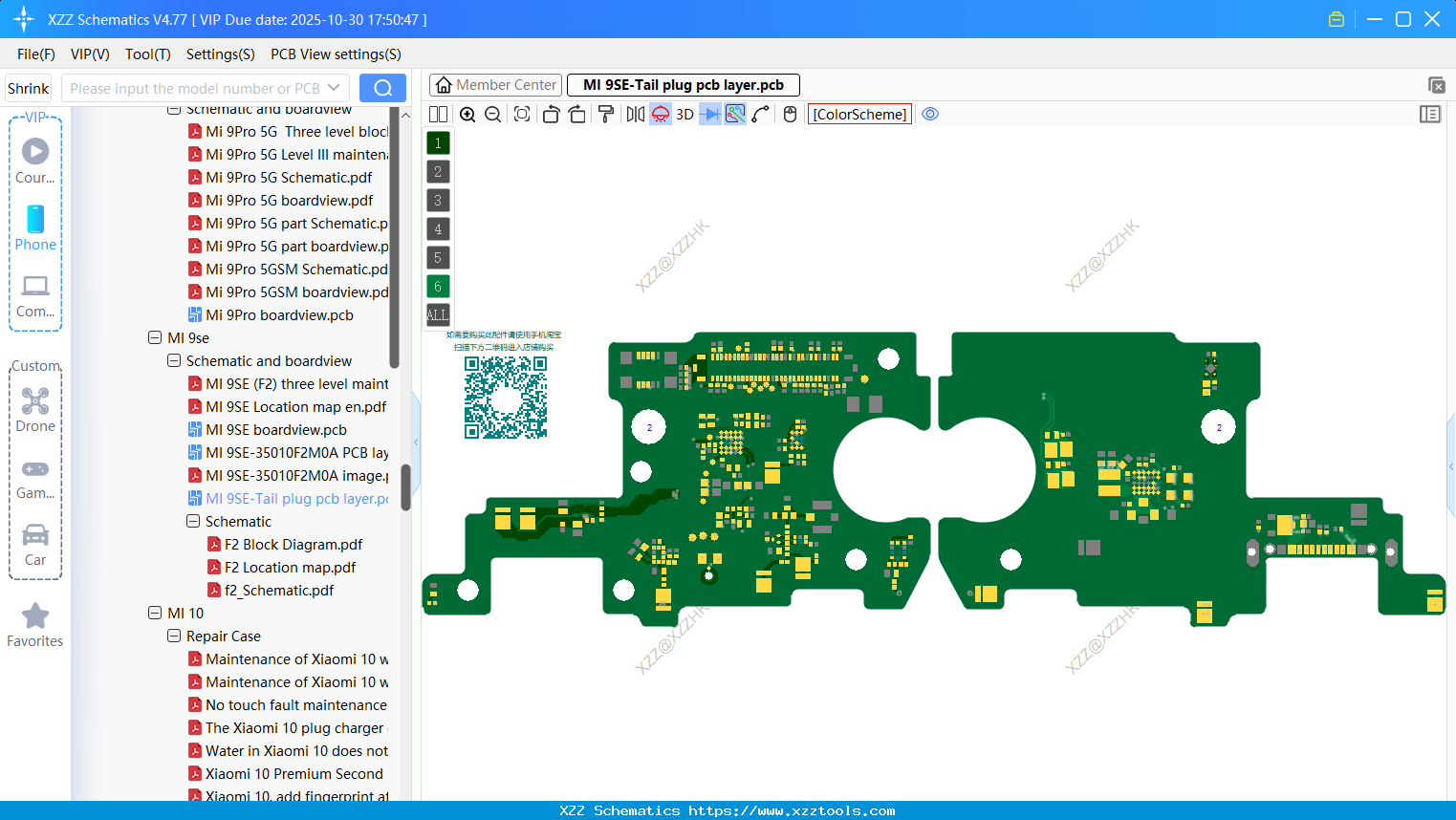This screenshot has height=820, width=1456.
Task: Toggle the red lamp highlight mode
Action: point(660,114)
